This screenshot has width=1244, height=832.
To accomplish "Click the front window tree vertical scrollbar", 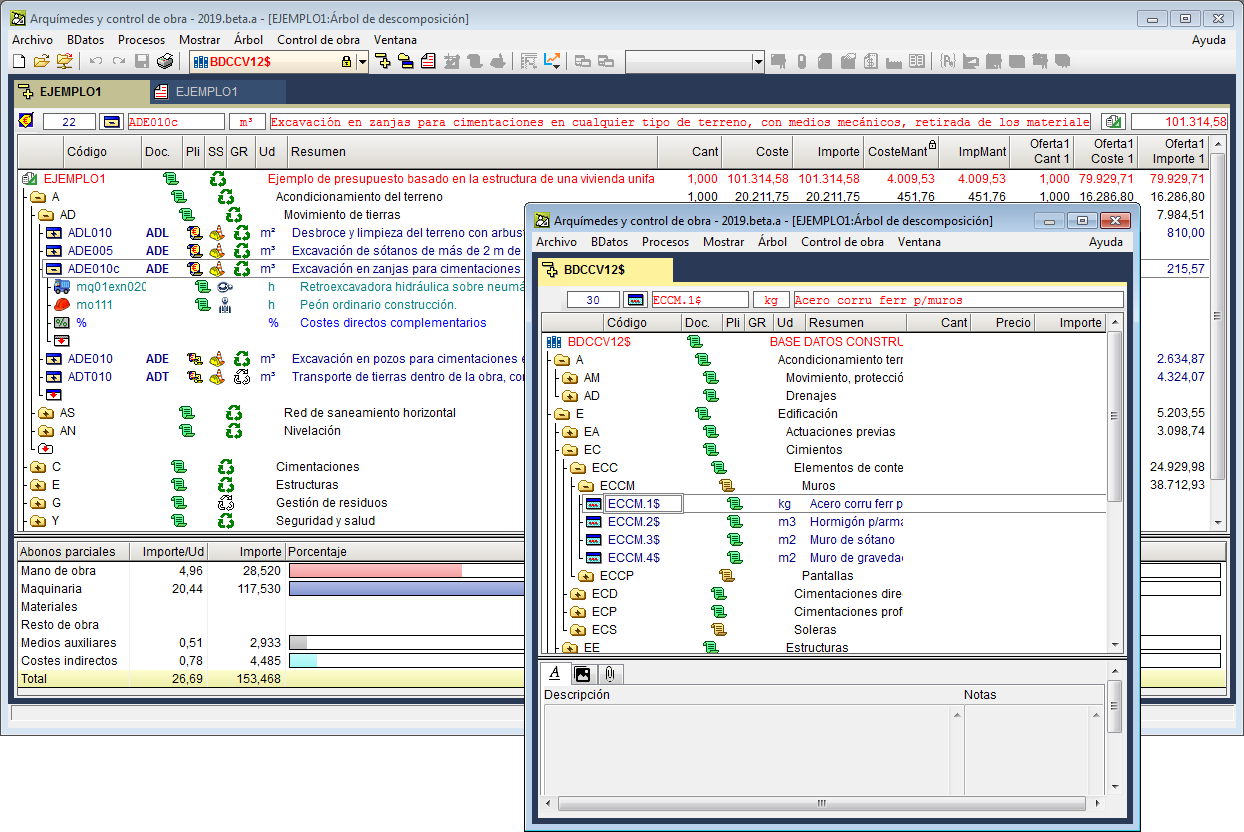I will [x=1116, y=414].
